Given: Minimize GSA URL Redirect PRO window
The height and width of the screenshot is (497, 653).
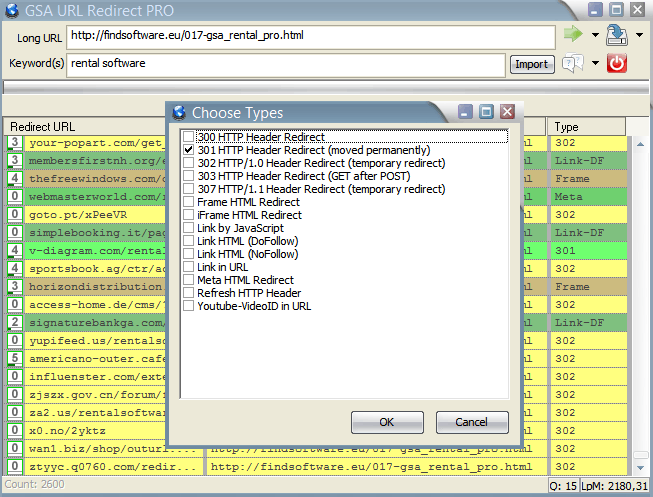Looking at the screenshot, I should tap(595, 9).
